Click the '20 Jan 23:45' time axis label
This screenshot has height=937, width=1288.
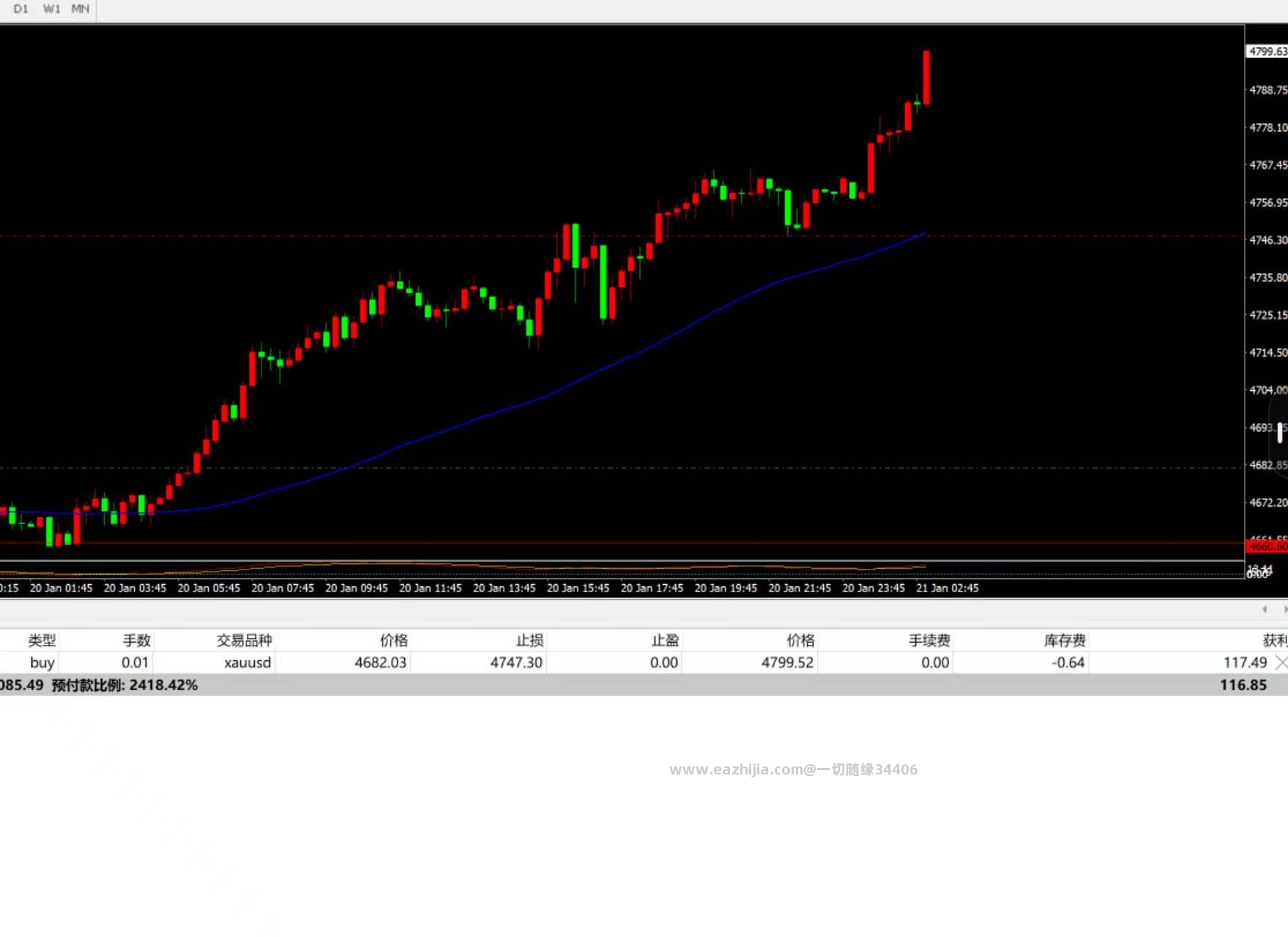point(874,588)
